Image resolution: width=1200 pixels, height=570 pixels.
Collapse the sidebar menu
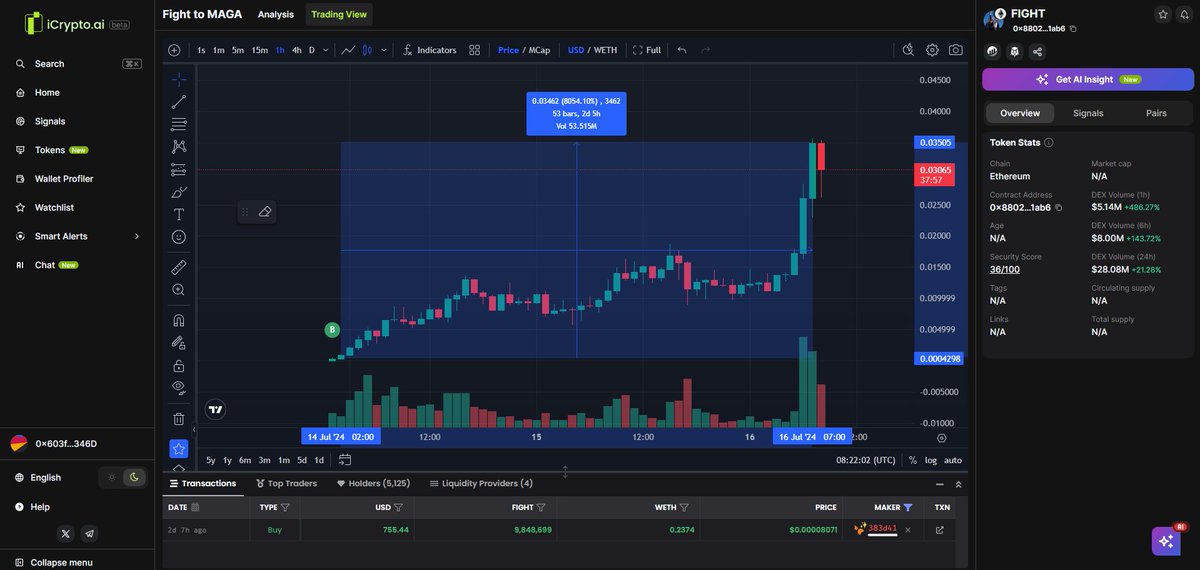[x=54, y=562]
